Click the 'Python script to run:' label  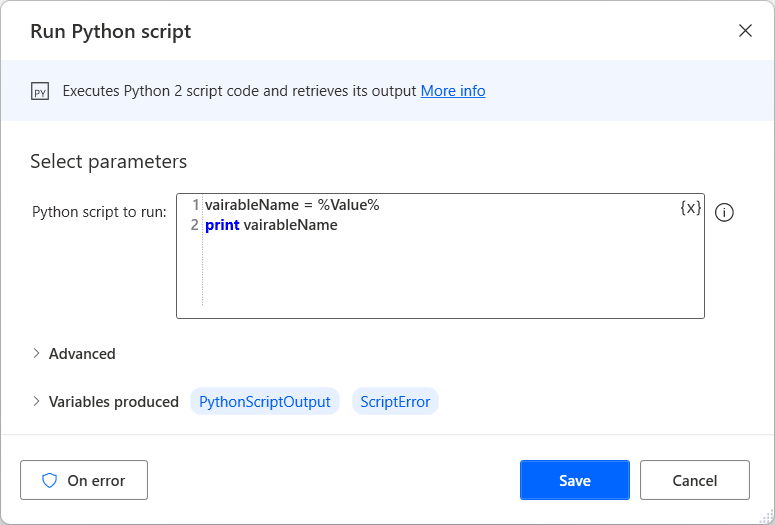99,212
